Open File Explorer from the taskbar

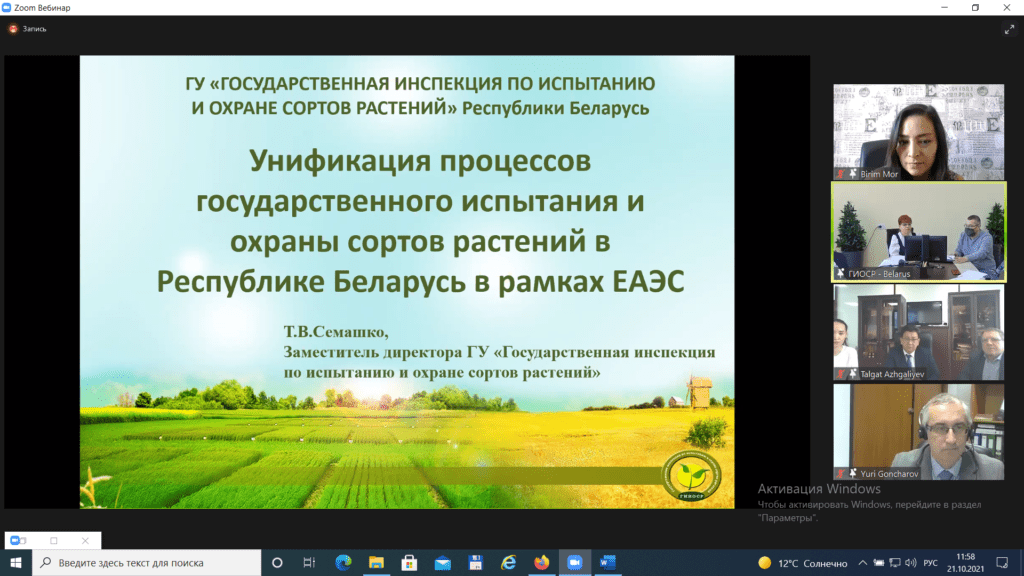click(376, 562)
